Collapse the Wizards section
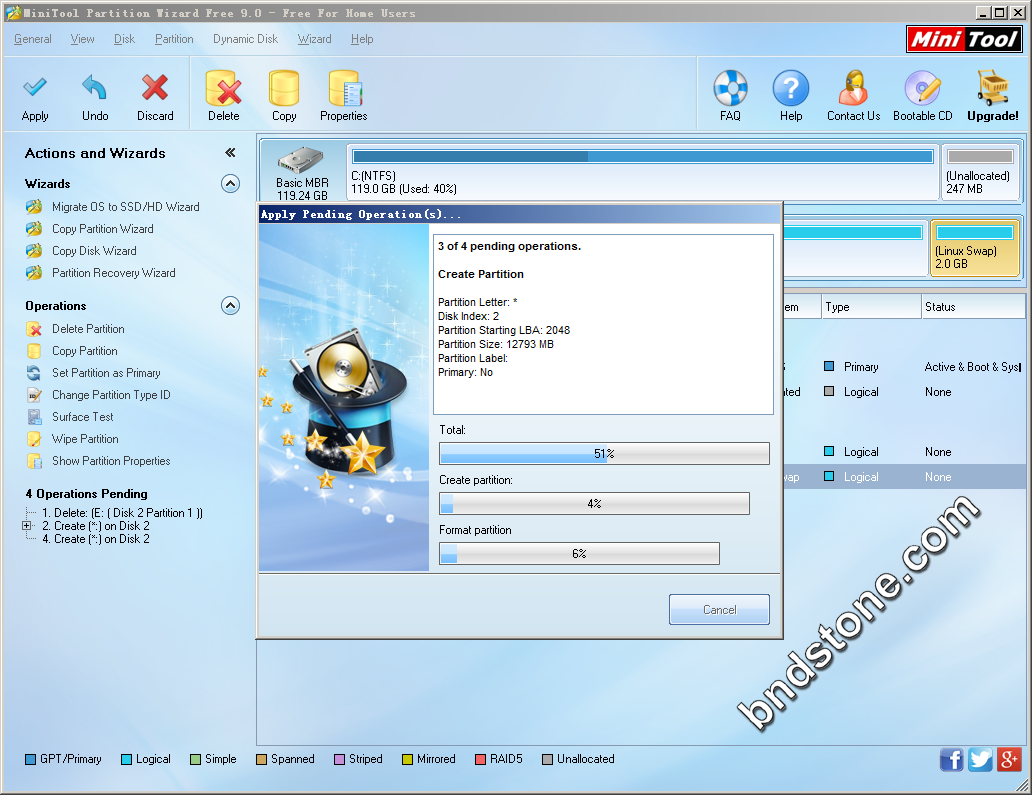This screenshot has width=1032, height=795. (x=230, y=184)
